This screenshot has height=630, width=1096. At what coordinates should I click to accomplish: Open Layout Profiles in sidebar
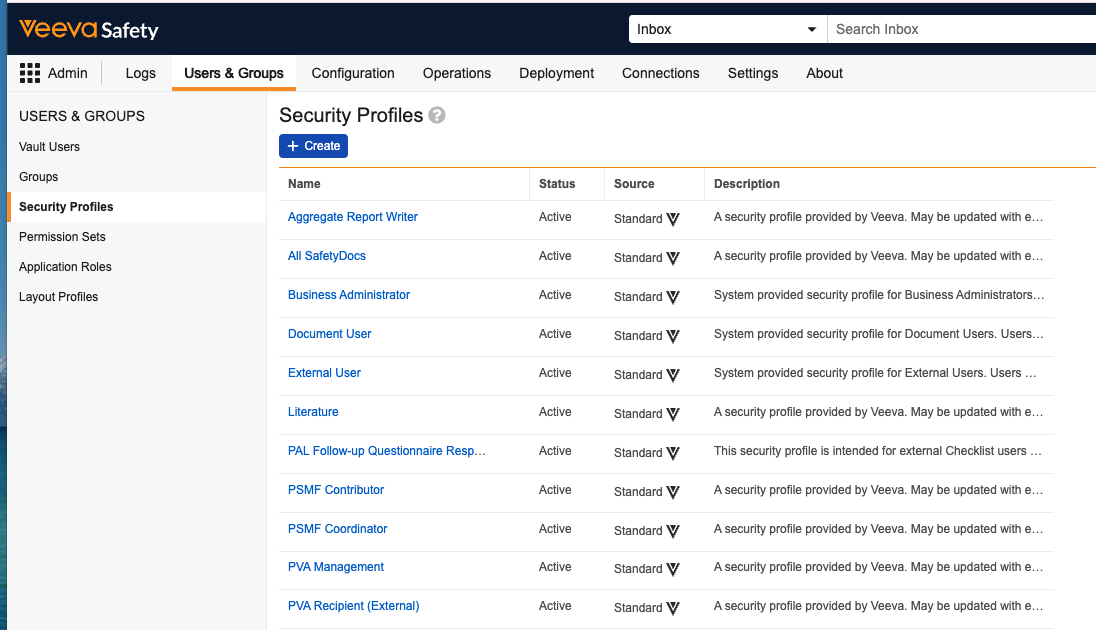tap(58, 297)
